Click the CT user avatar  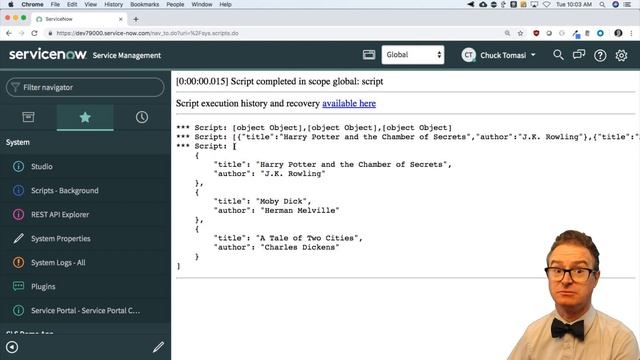click(468, 55)
